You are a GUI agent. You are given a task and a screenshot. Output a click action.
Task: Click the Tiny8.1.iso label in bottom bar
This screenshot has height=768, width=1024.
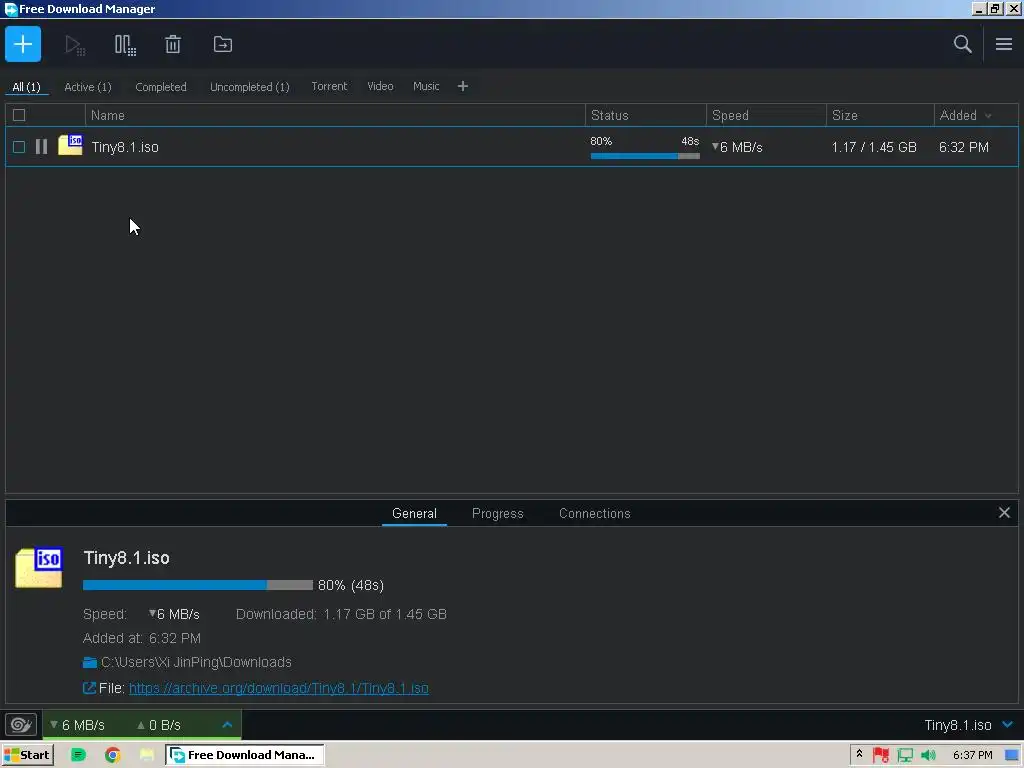tap(957, 725)
